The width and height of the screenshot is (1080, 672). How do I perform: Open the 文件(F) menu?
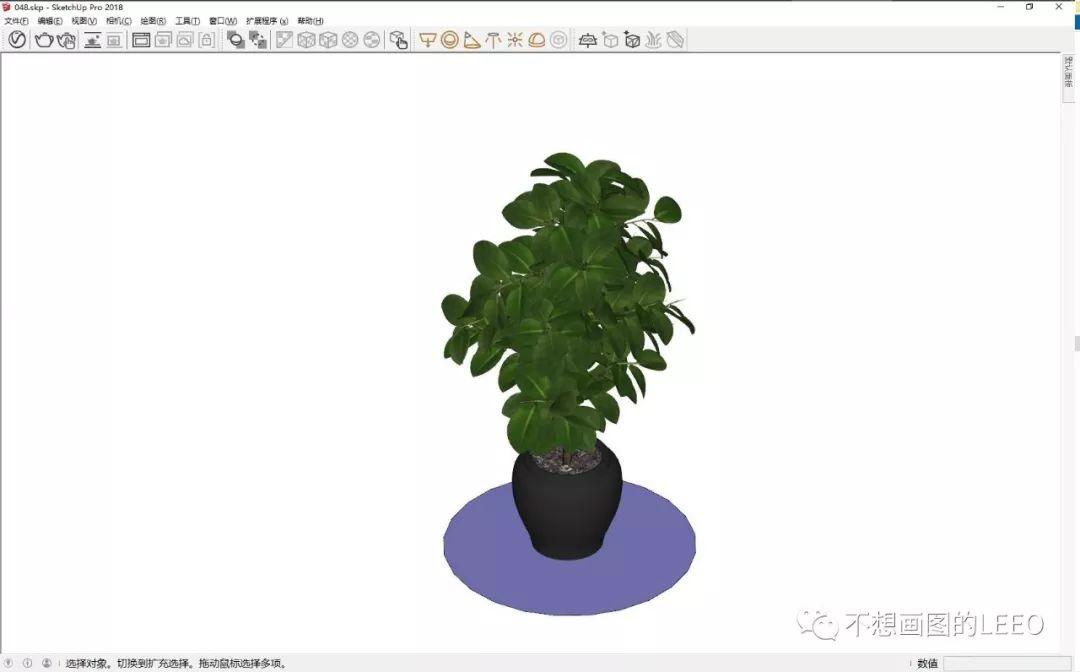[17, 21]
